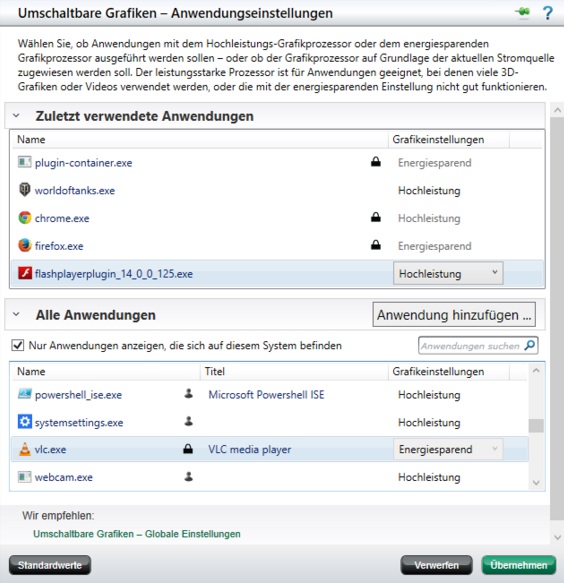Click the Chrome browser icon in list
The image size is (572, 583).
[x=25, y=218]
